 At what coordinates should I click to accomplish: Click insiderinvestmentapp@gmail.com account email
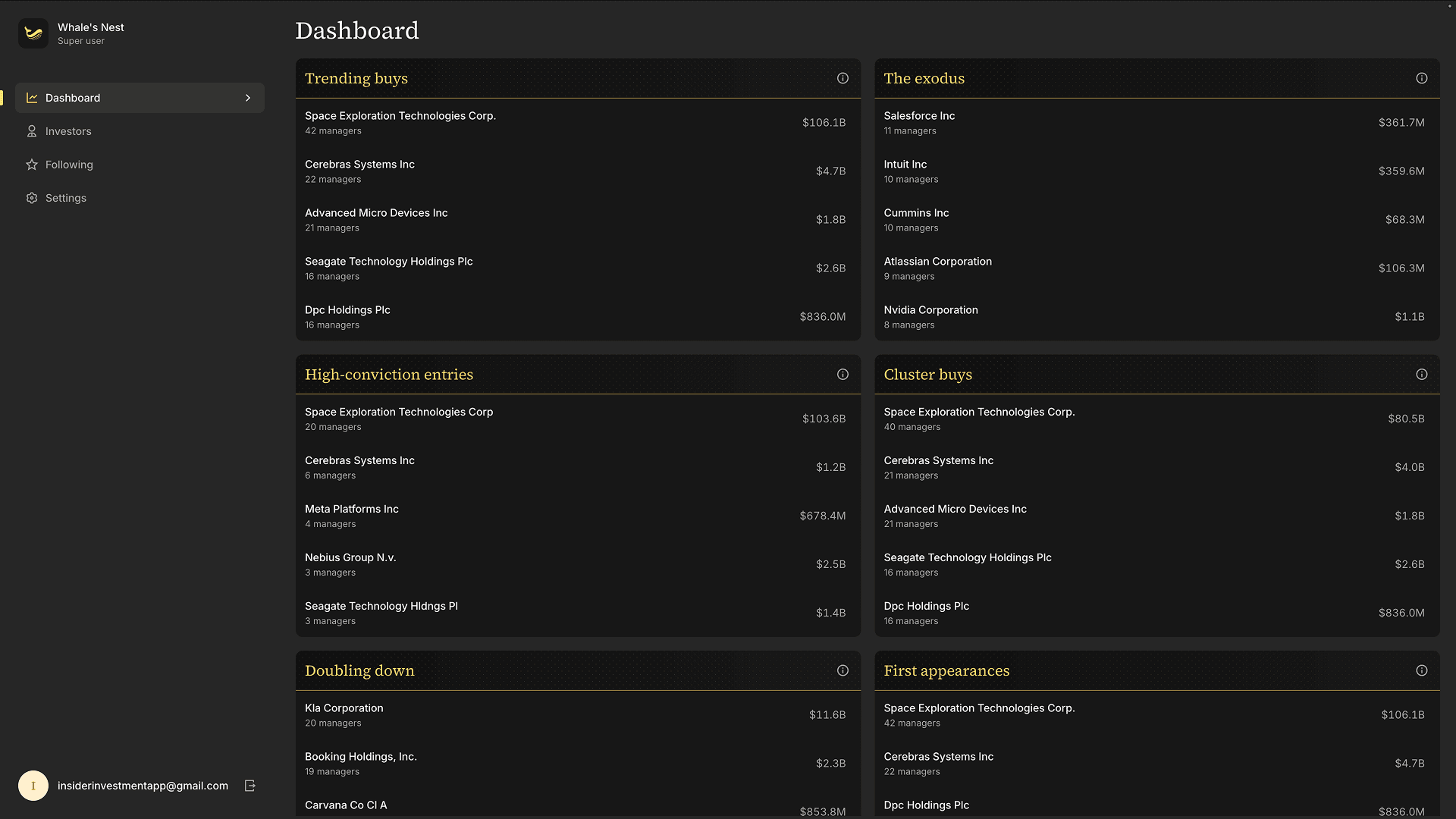[143, 786]
